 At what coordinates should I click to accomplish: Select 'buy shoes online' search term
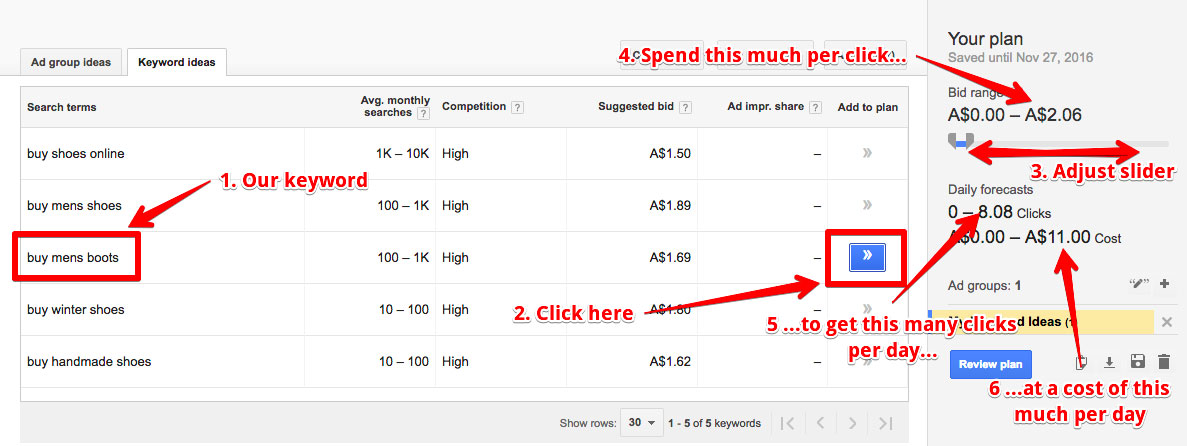(76, 154)
